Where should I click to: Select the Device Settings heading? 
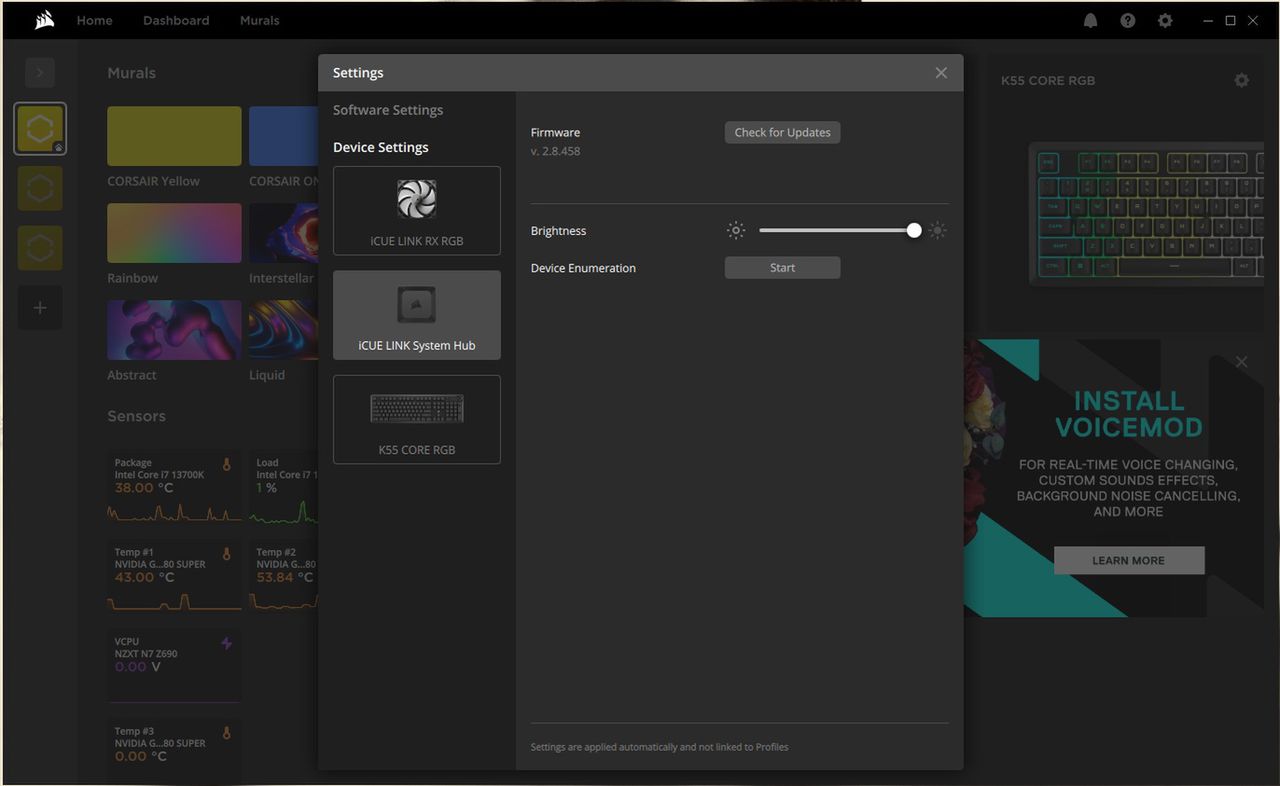click(381, 147)
